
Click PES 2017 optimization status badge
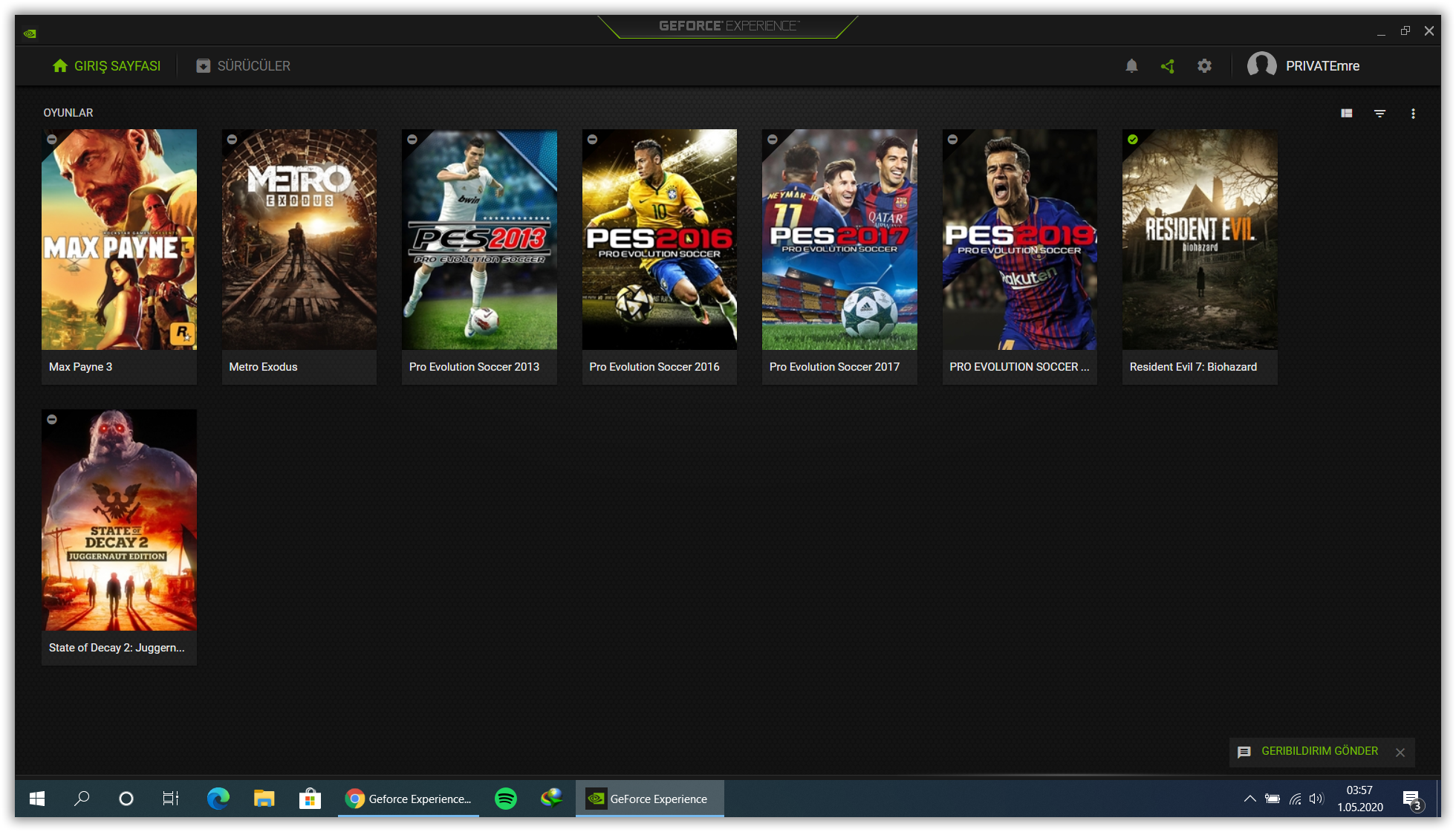[x=773, y=139]
